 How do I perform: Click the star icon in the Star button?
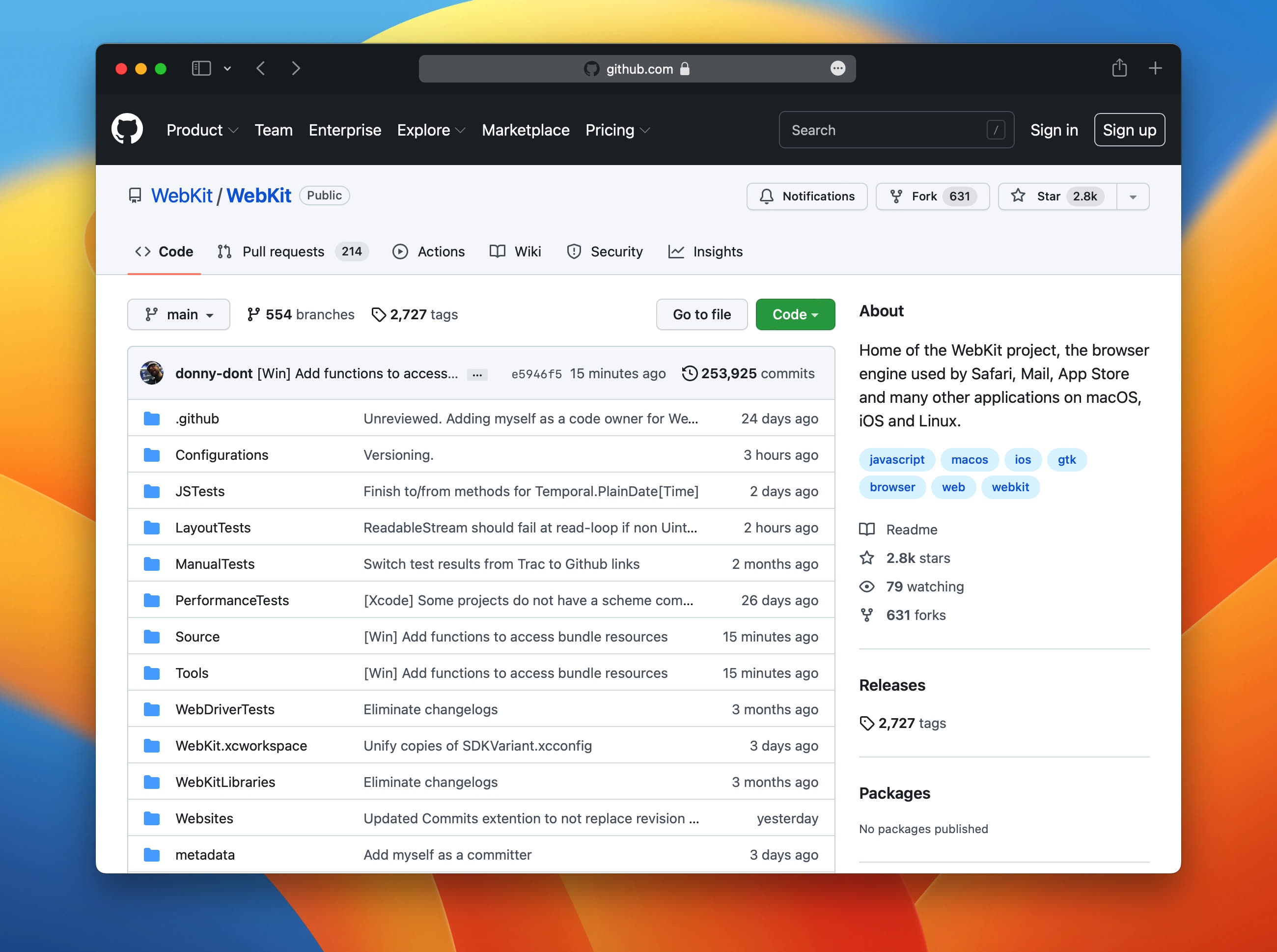tap(1018, 196)
